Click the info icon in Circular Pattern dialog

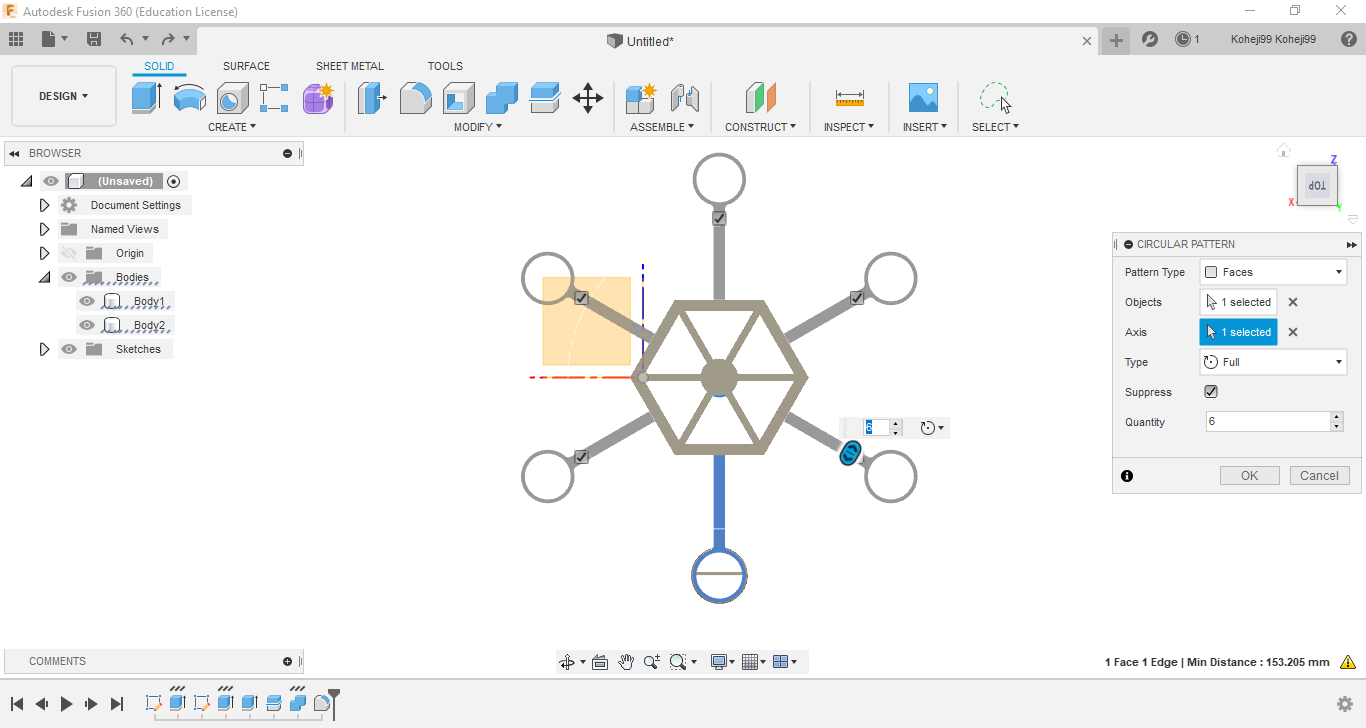(x=1127, y=476)
